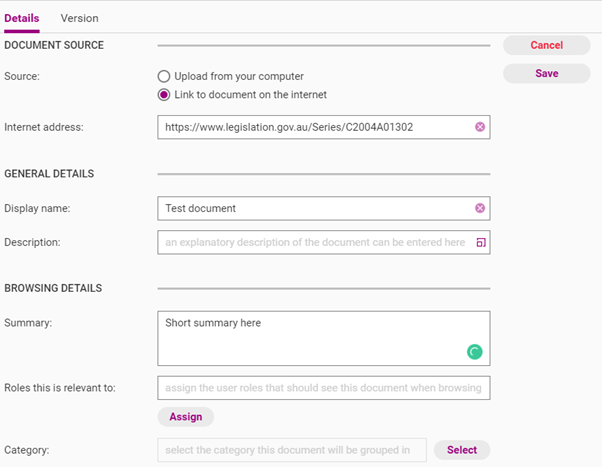Click Select button for Category
602x467 pixels.
(461, 450)
